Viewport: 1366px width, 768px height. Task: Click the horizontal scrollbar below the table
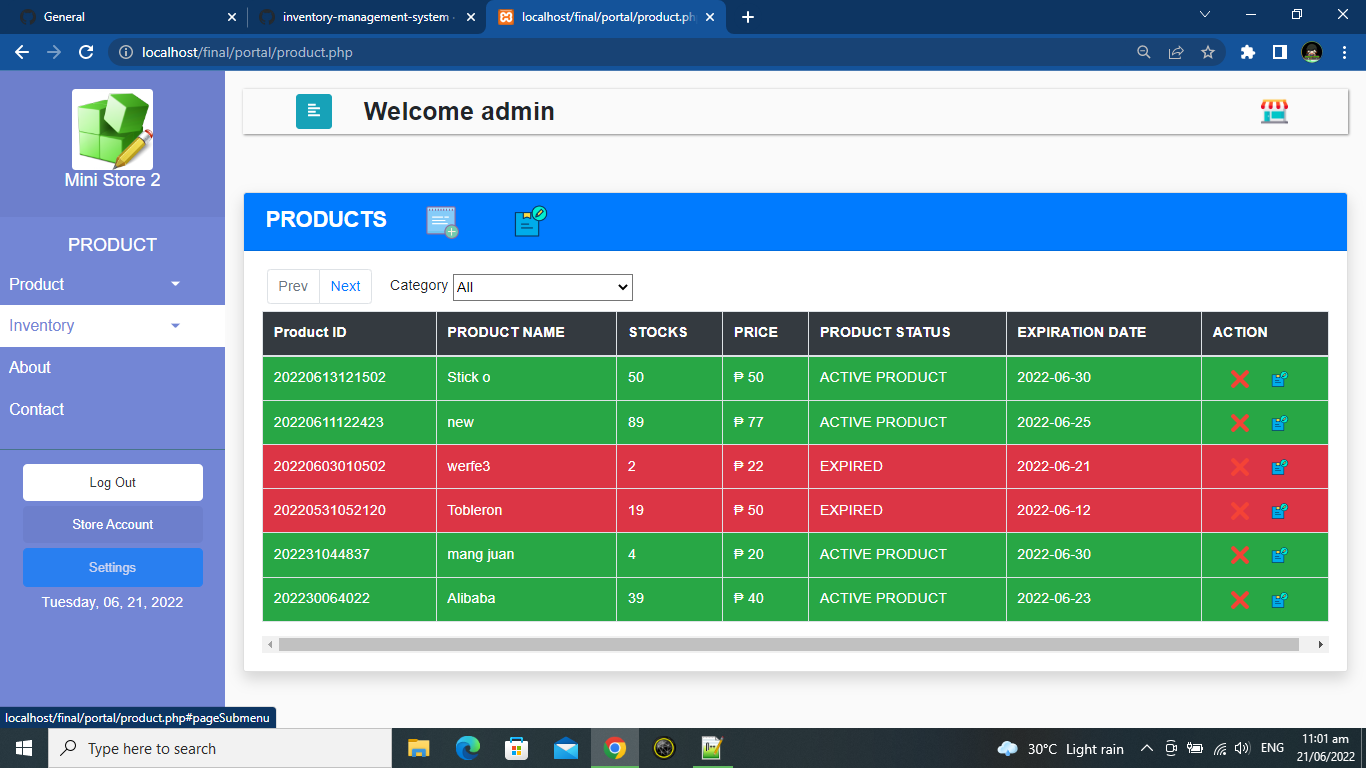(x=788, y=645)
